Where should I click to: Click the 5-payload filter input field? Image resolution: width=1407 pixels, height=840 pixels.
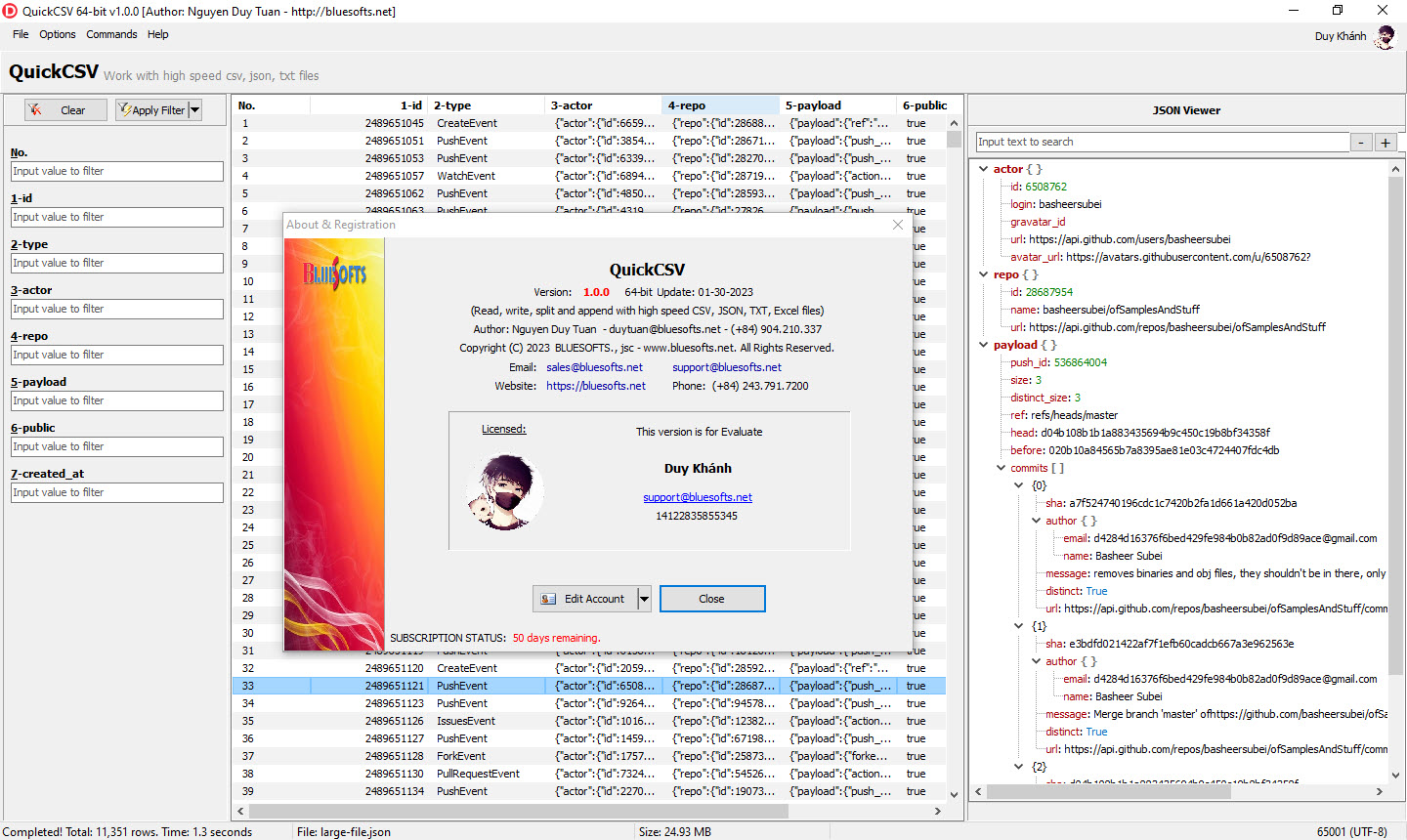[x=117, y=400]
